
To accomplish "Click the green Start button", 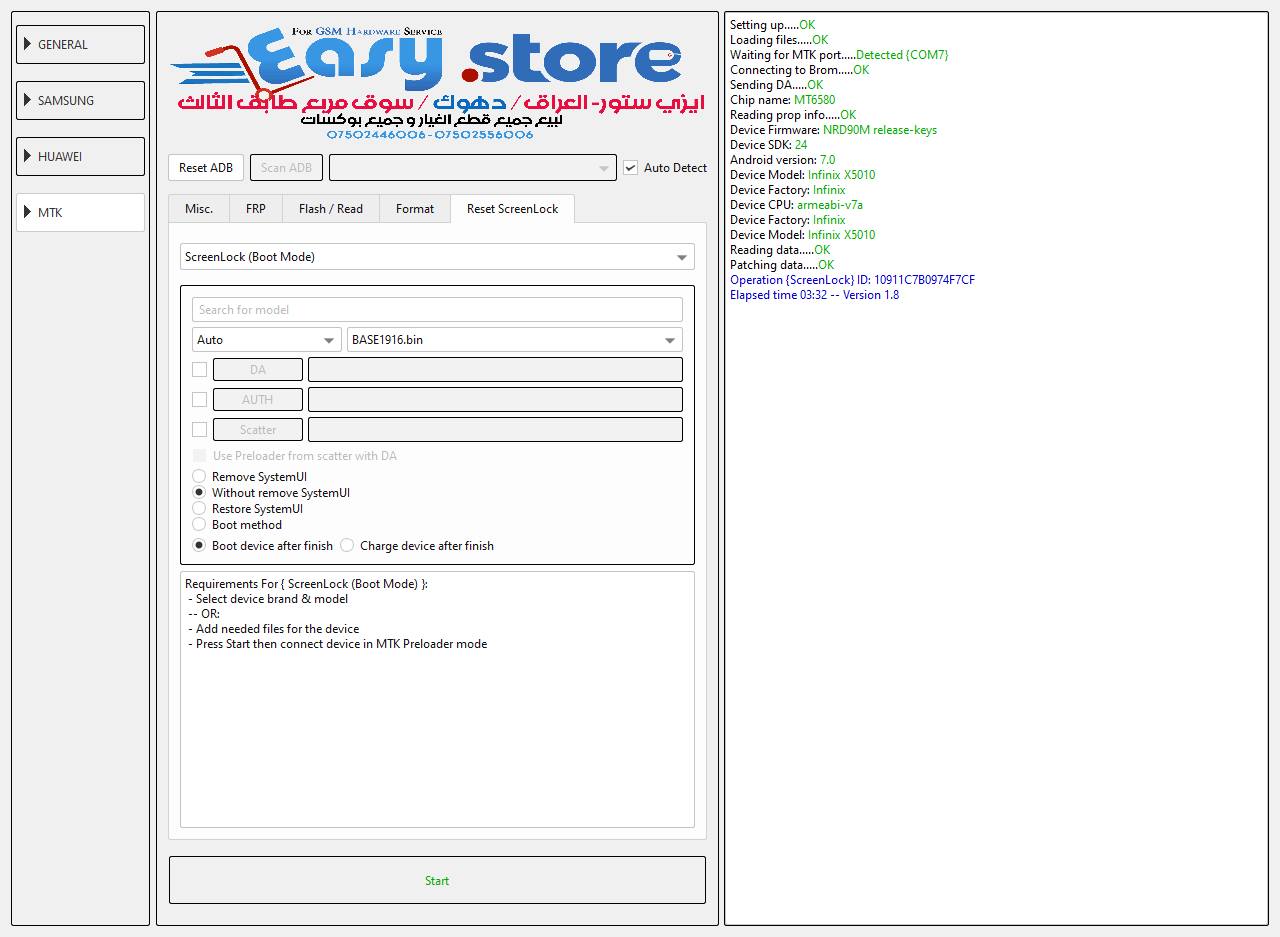I will (x=437, y=880).
